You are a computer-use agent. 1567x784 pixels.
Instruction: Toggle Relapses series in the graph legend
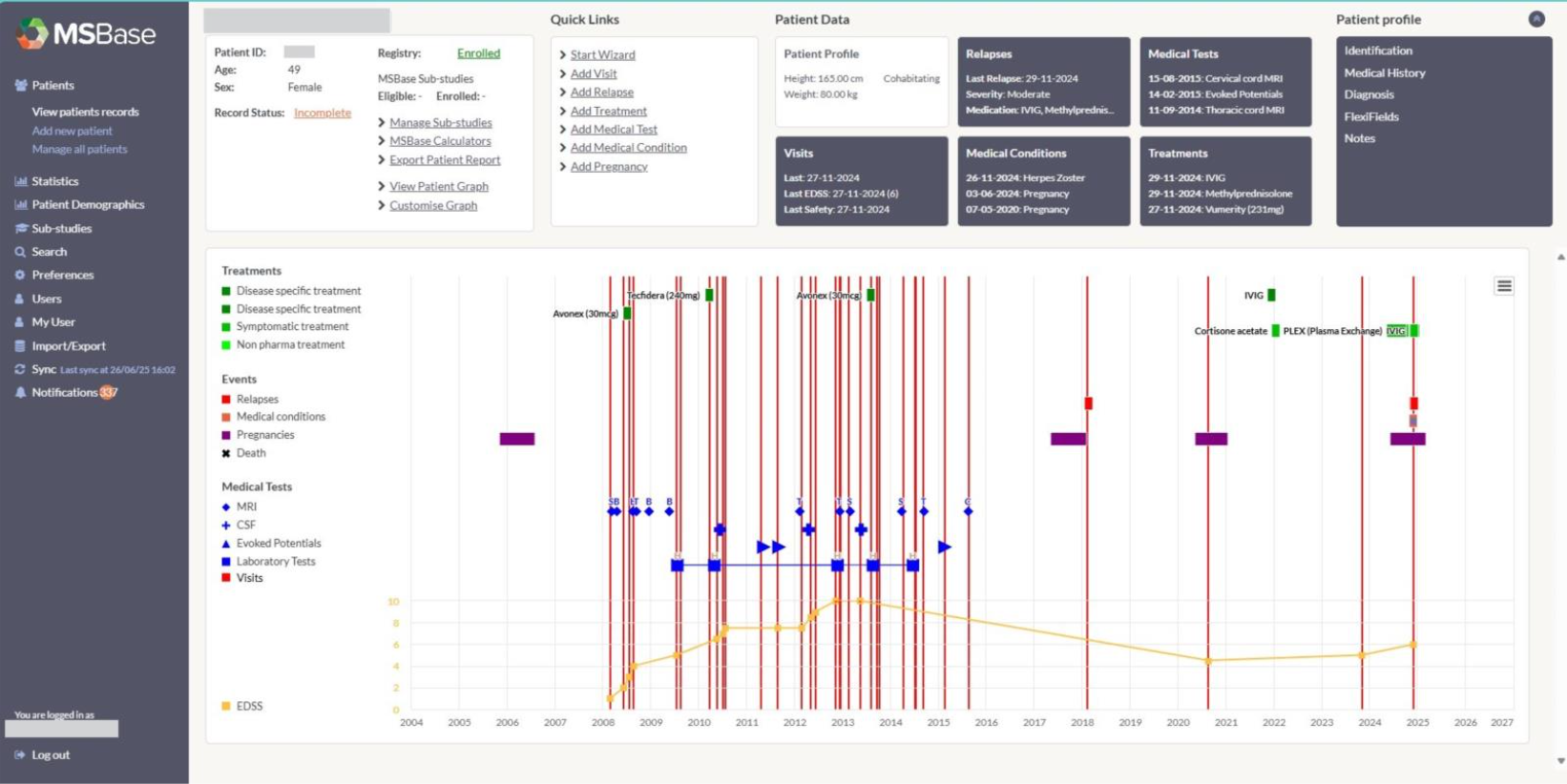point(257,400)
